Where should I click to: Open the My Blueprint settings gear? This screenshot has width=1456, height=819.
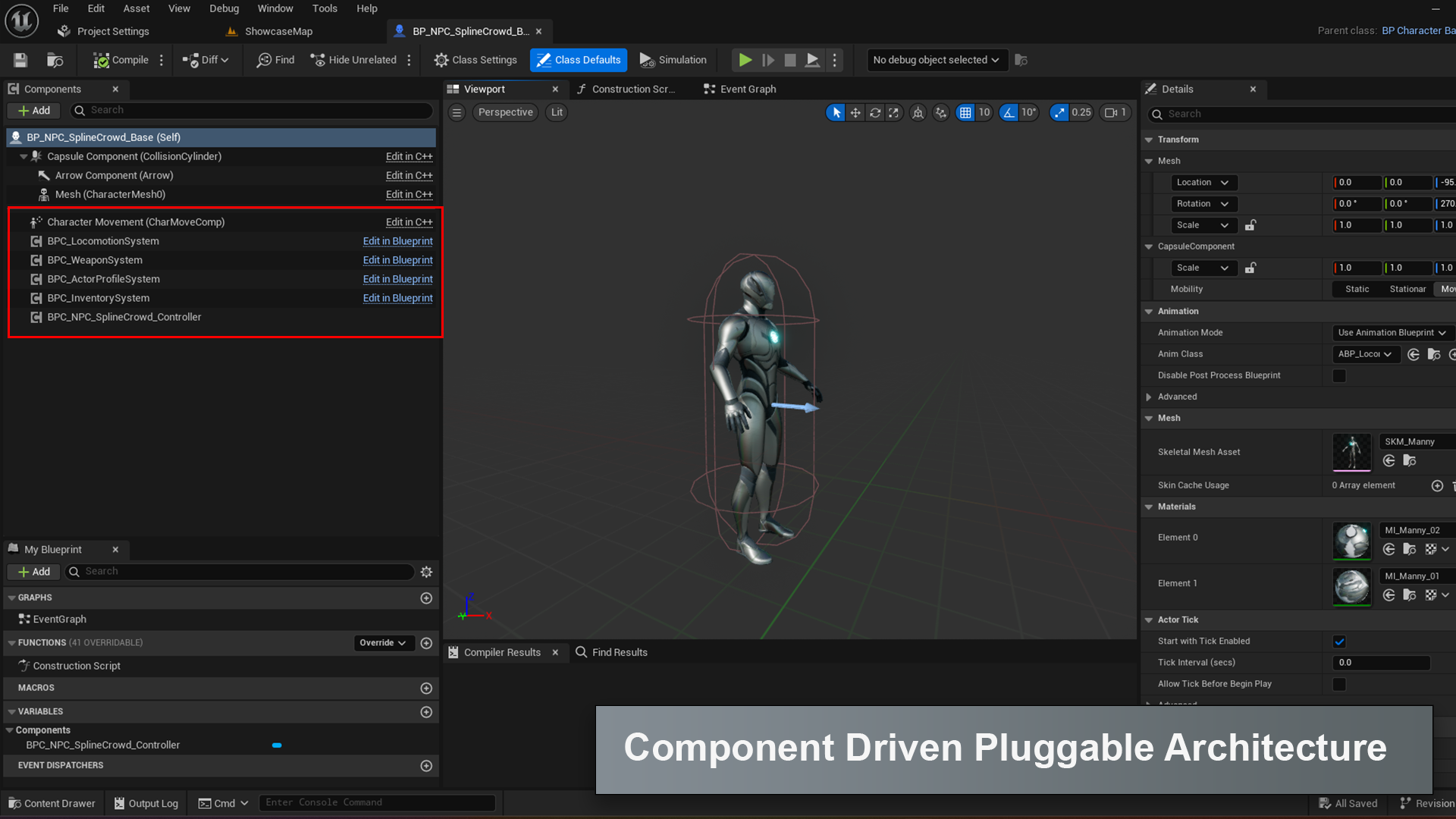pyautogui.click(x=426, y=572)
